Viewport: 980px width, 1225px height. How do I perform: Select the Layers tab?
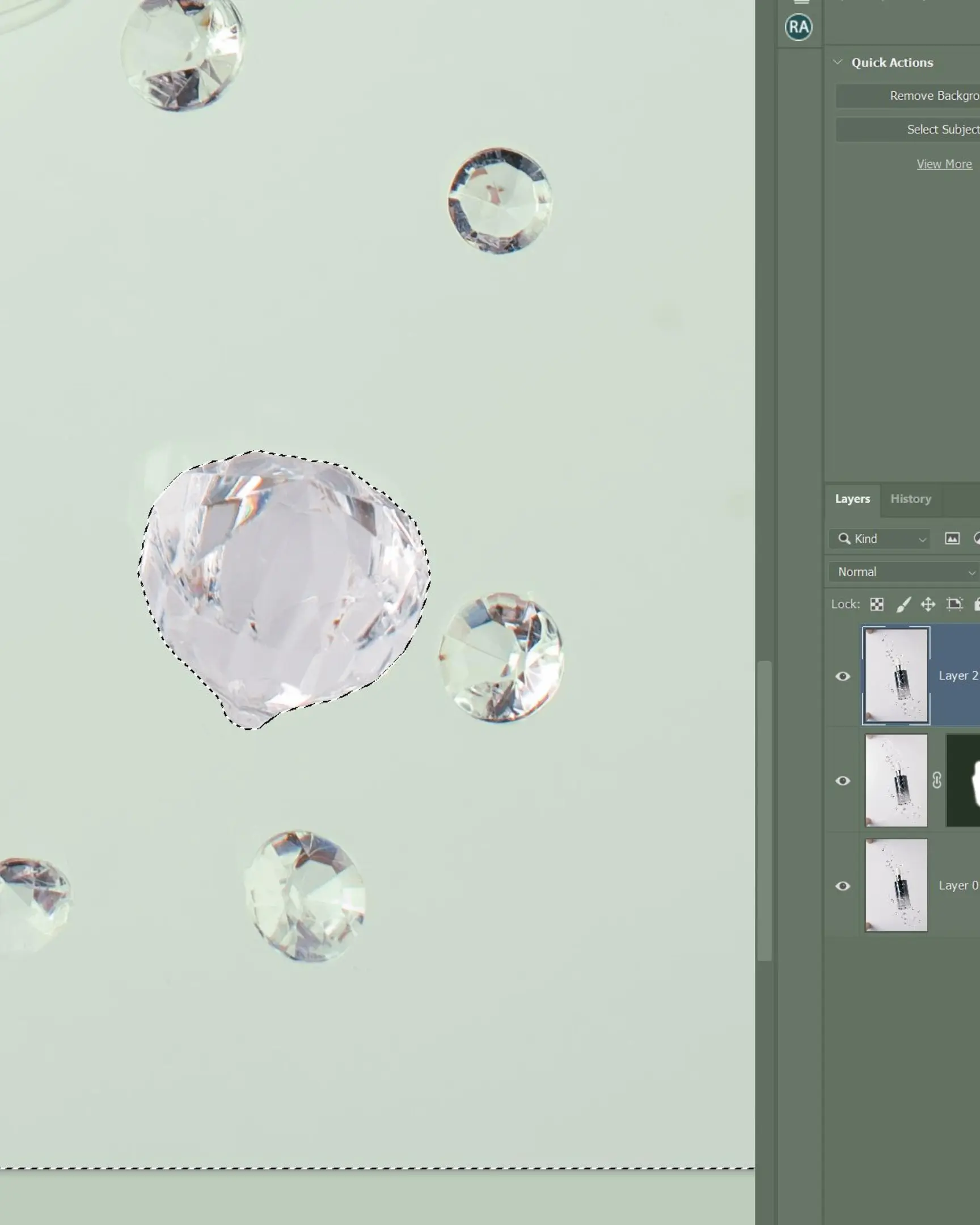[x=852, y=499]
